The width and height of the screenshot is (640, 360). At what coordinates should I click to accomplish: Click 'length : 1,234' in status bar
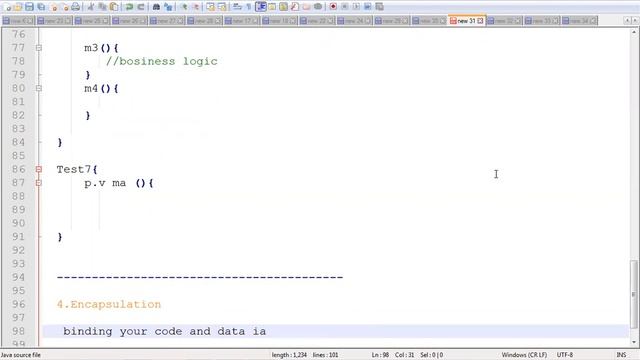pos(289,355)
